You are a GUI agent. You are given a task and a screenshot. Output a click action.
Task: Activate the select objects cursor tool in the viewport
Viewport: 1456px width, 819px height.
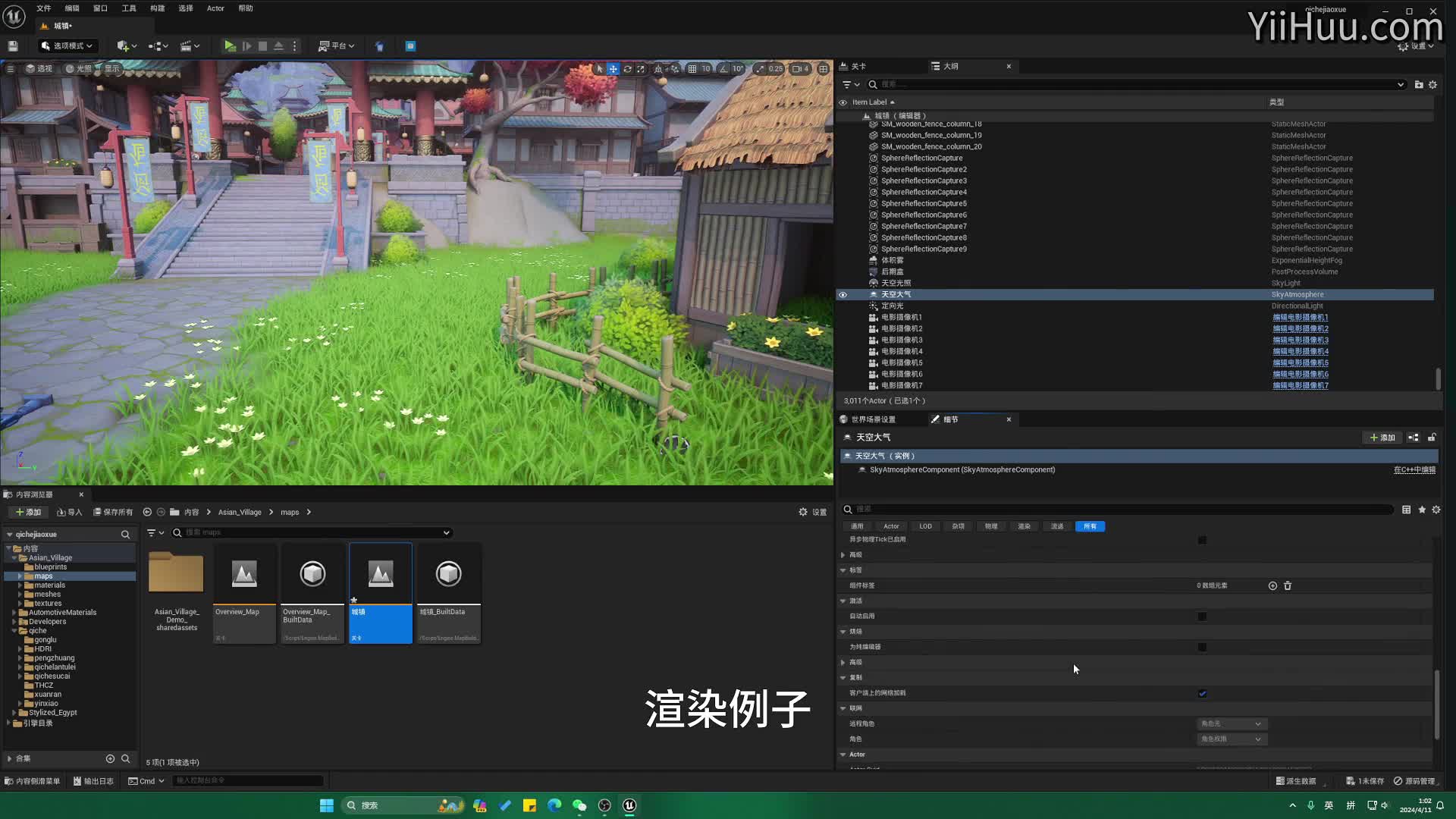tap(600, 69)
